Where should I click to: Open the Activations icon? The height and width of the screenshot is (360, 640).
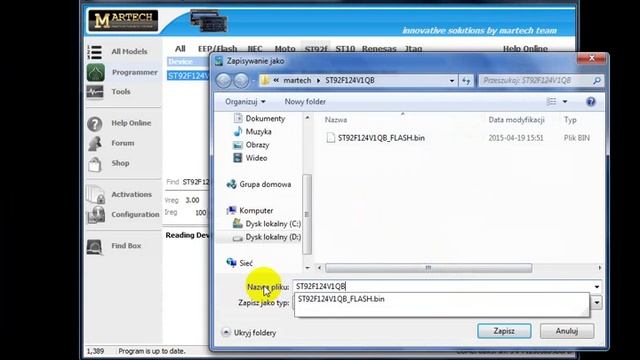[x=95, y=194]
